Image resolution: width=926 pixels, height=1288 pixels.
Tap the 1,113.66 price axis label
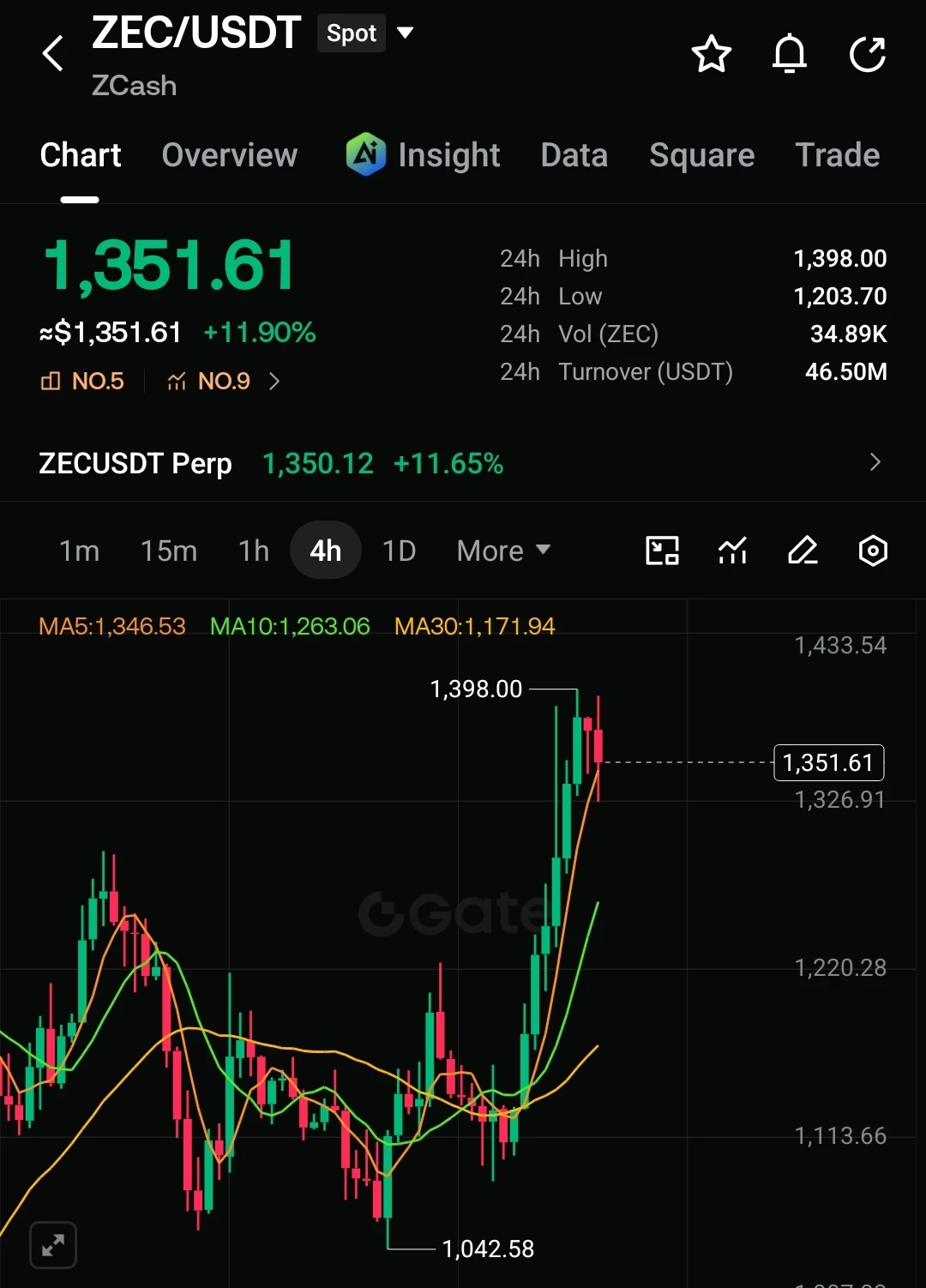coord(840,1135)
